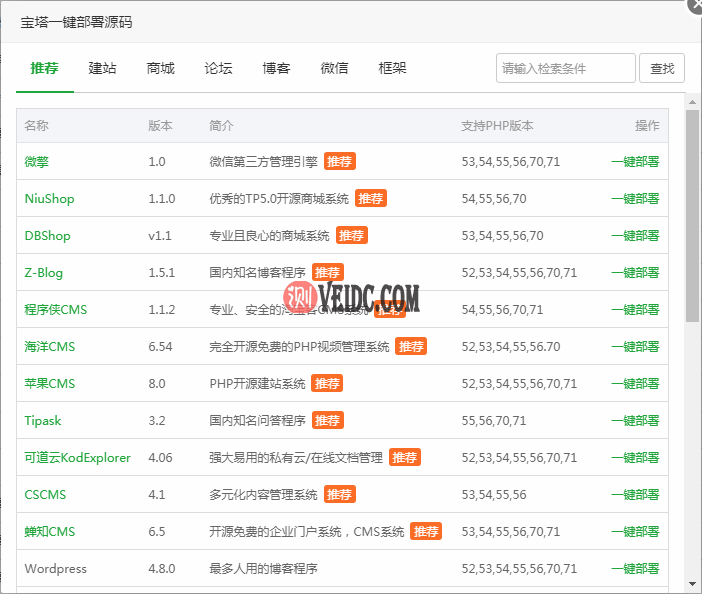
Task: Switch to the 框架 tab
Action: tap(392, 68)
